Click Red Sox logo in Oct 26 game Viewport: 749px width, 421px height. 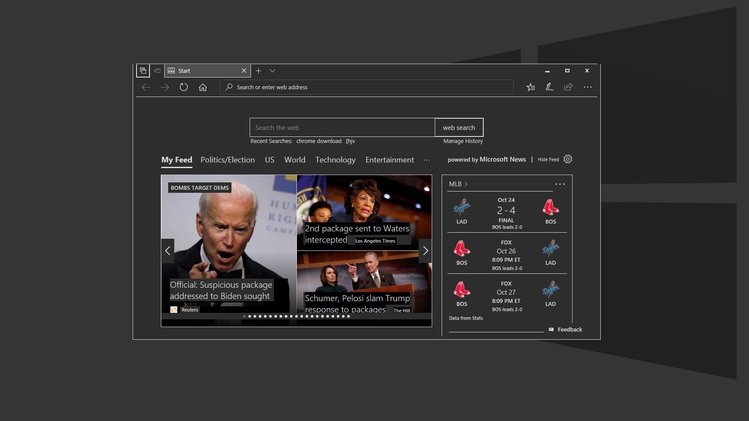461,248
